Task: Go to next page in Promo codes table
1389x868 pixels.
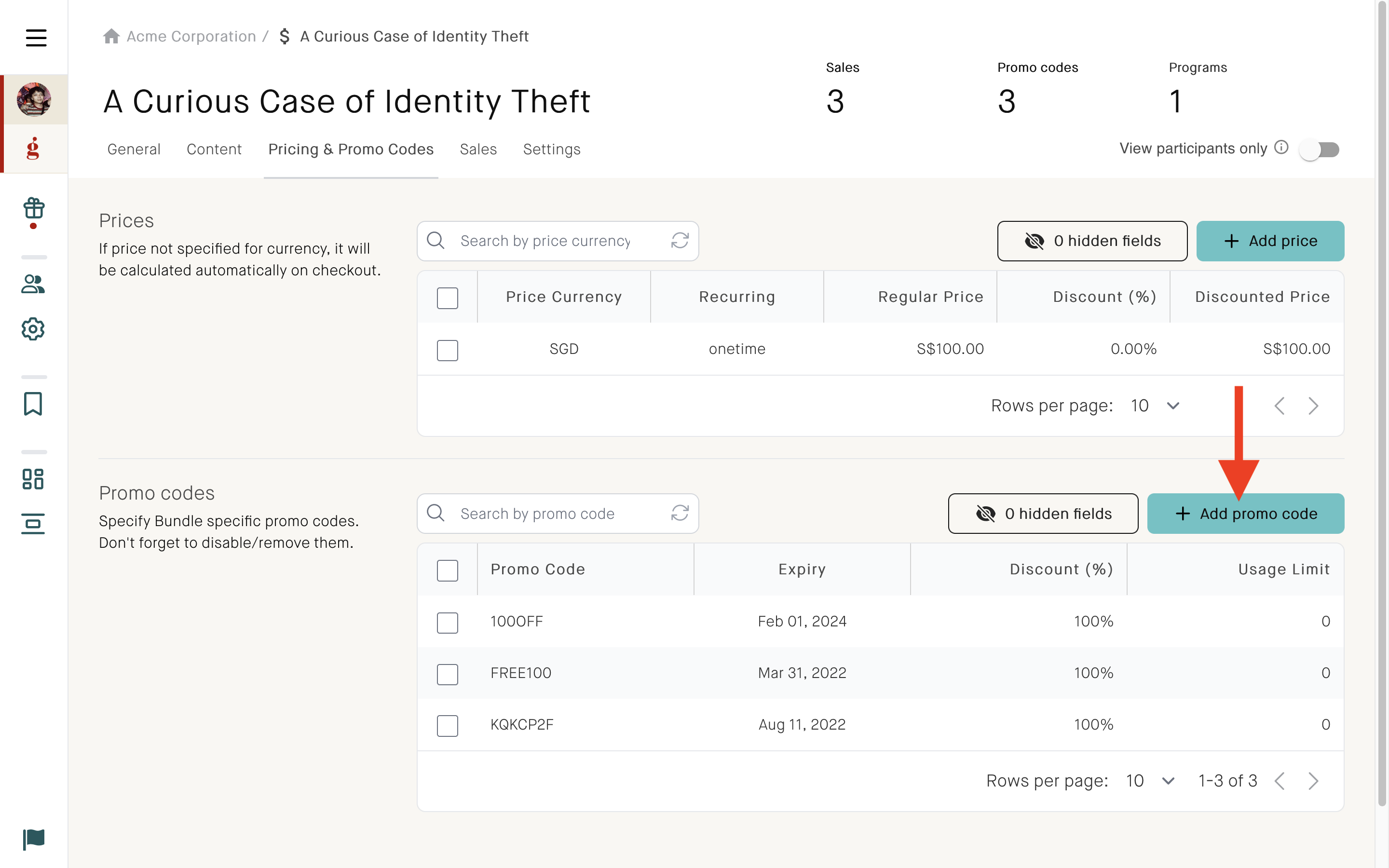Action: tap(1314, 781)
